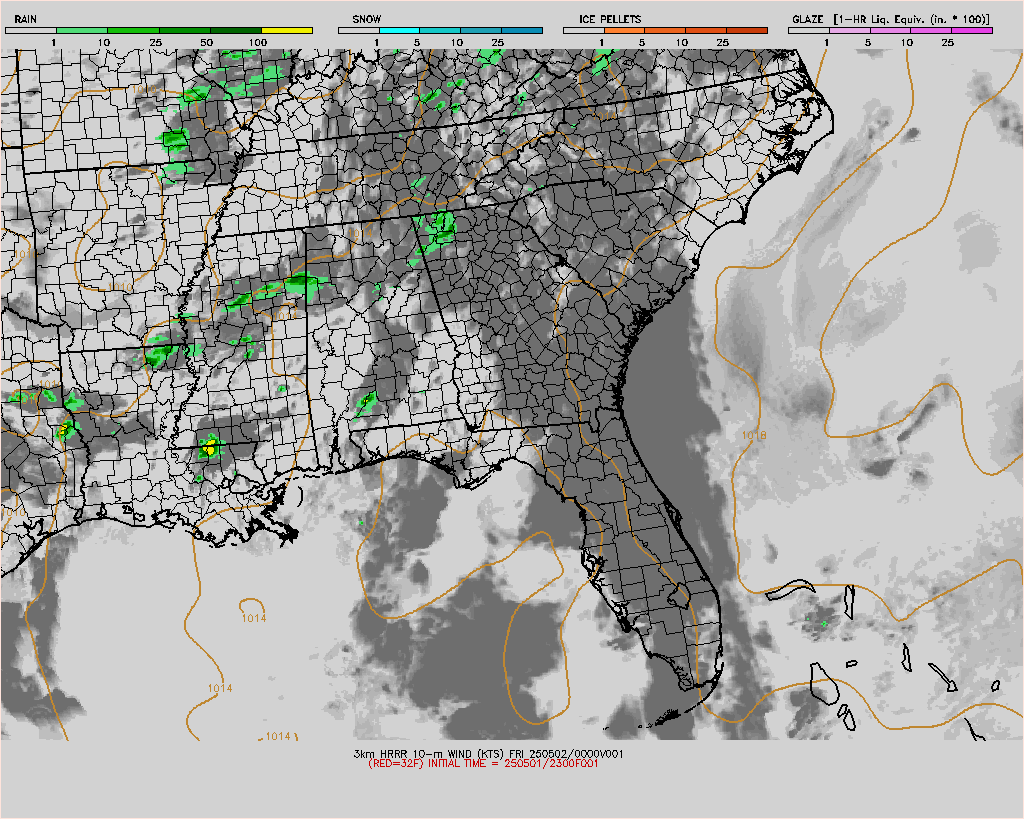The height and width of the screenshot is (819, 1024).
Task: Click the '5' value under the ice pellets scale
Action: (642, 42)
